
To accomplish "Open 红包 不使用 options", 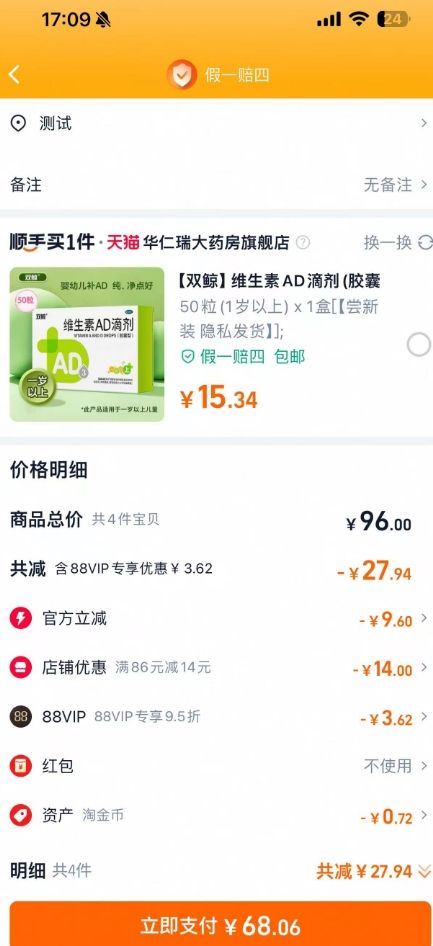I will (x=395, y=766).
